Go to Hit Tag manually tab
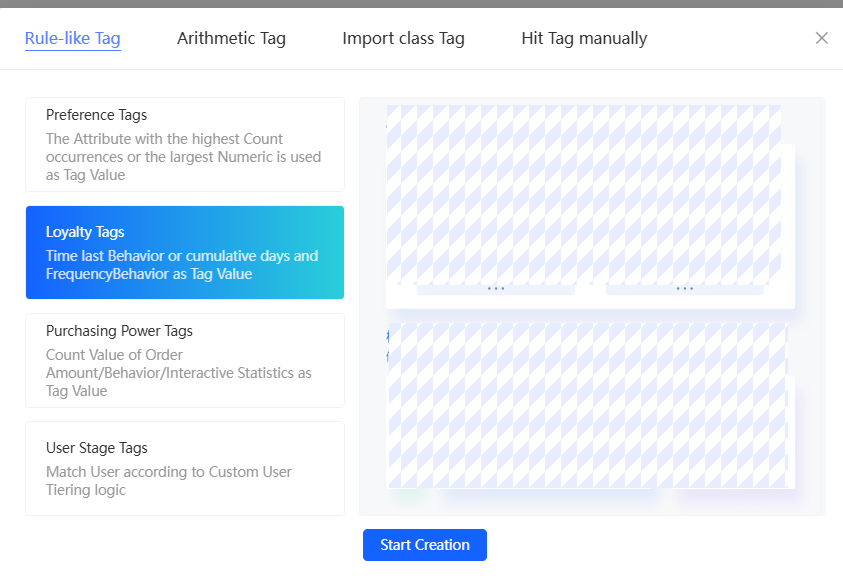Image resolution: width=843 pixels, height=584 pixels. coord(584,38)
